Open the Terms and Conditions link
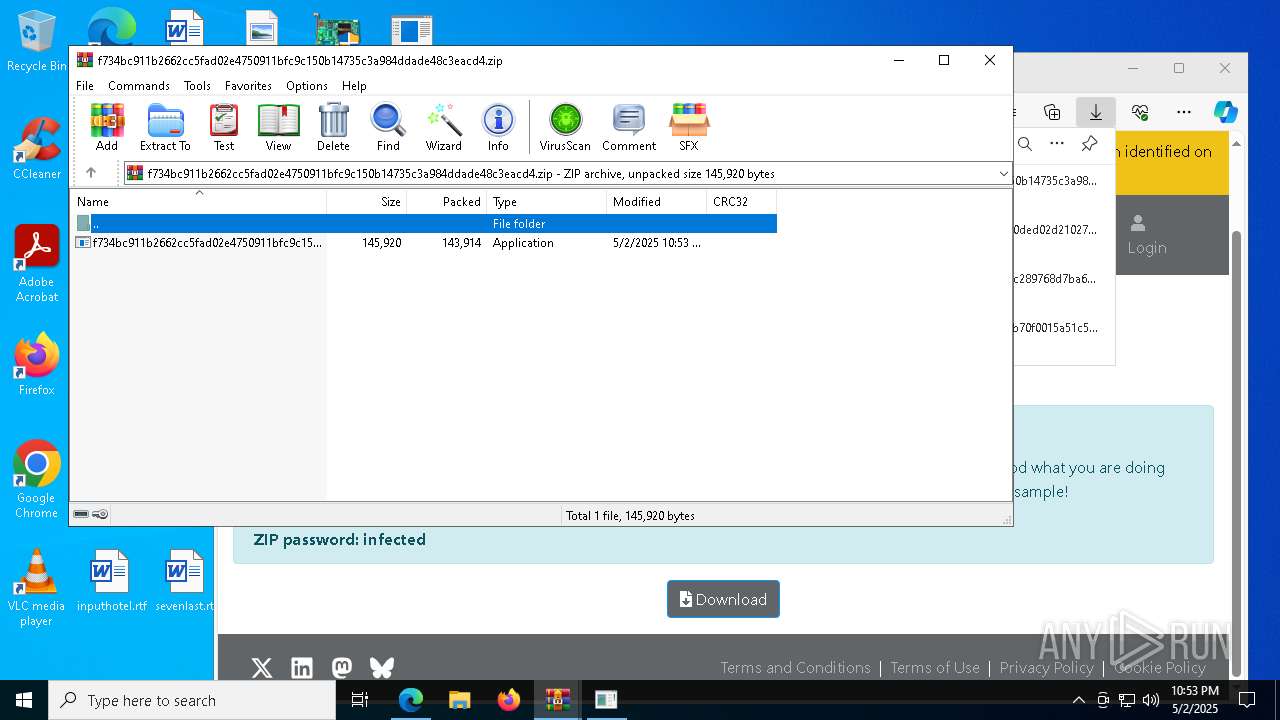The image size is (1280, 720). point(795,667)
